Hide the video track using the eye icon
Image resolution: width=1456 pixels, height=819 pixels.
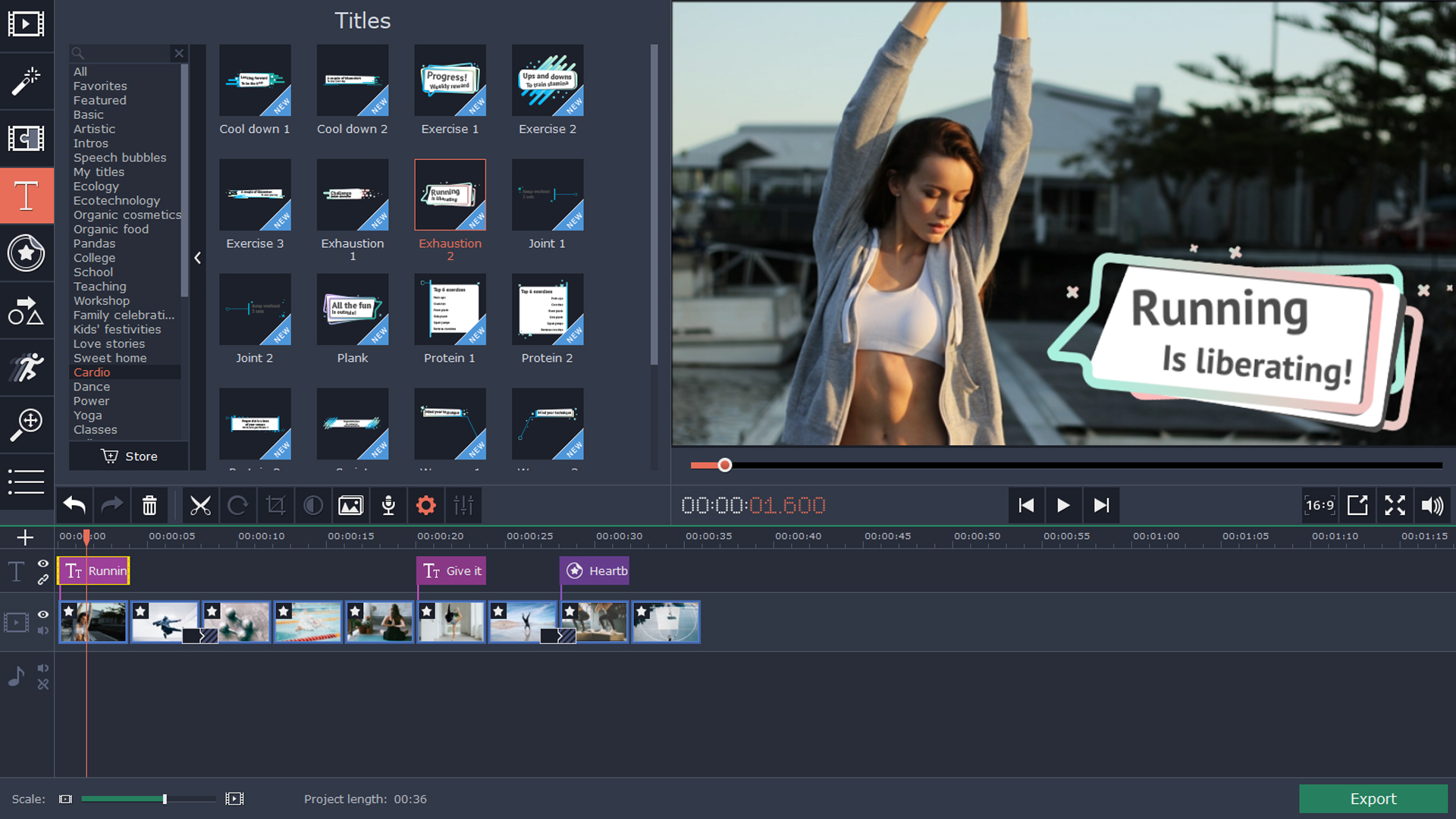click(43, 611)
